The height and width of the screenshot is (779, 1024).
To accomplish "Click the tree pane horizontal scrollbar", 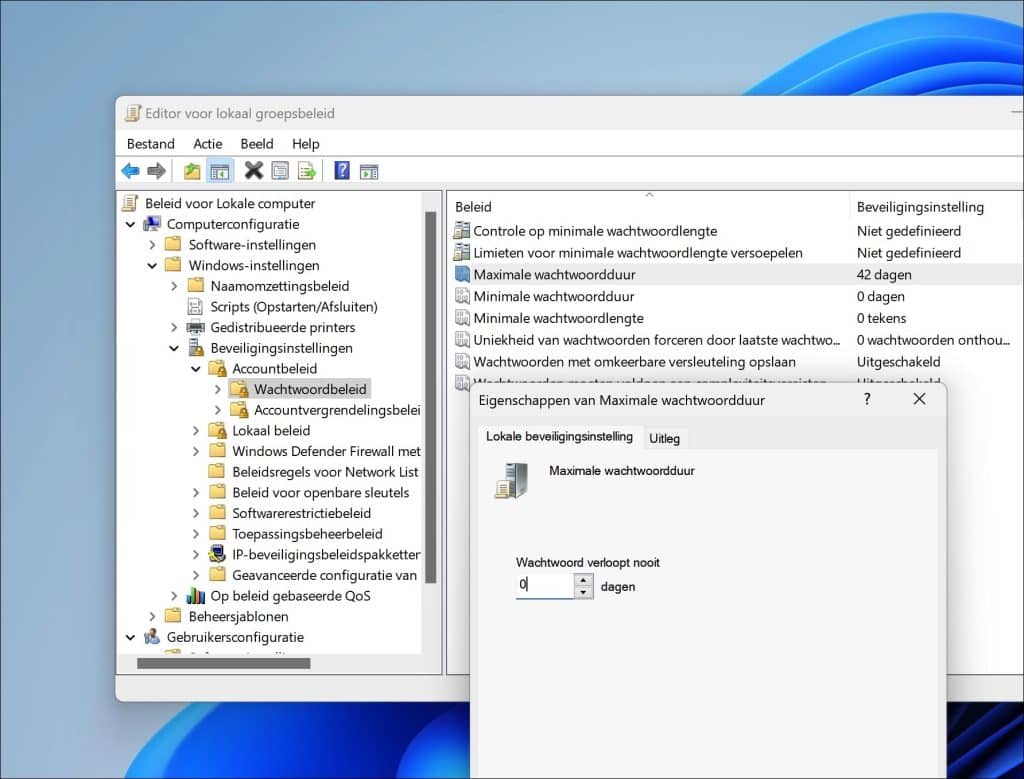I will (x=223, y=663).
